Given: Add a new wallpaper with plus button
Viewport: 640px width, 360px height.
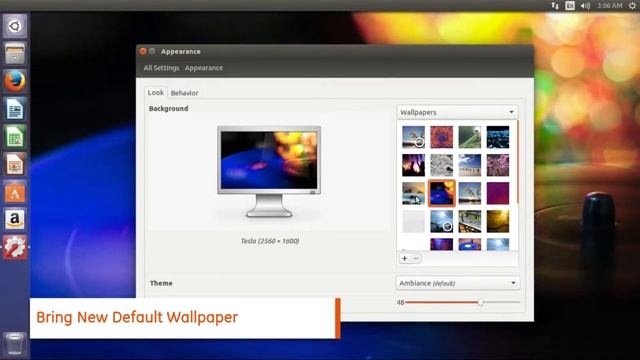Looking at the screenshot, I should (x=404, y=258).
